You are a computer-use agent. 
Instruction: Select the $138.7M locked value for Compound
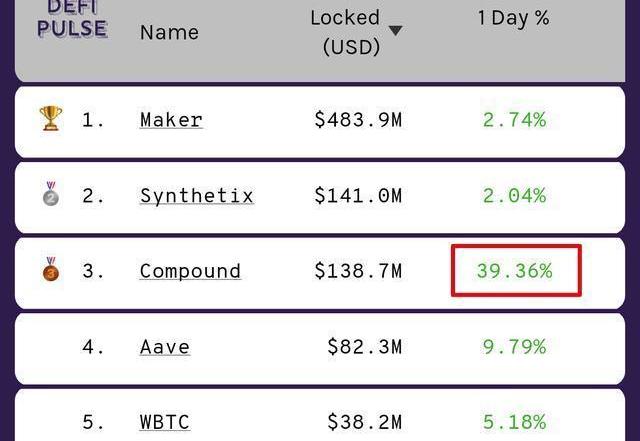point(358,271)
